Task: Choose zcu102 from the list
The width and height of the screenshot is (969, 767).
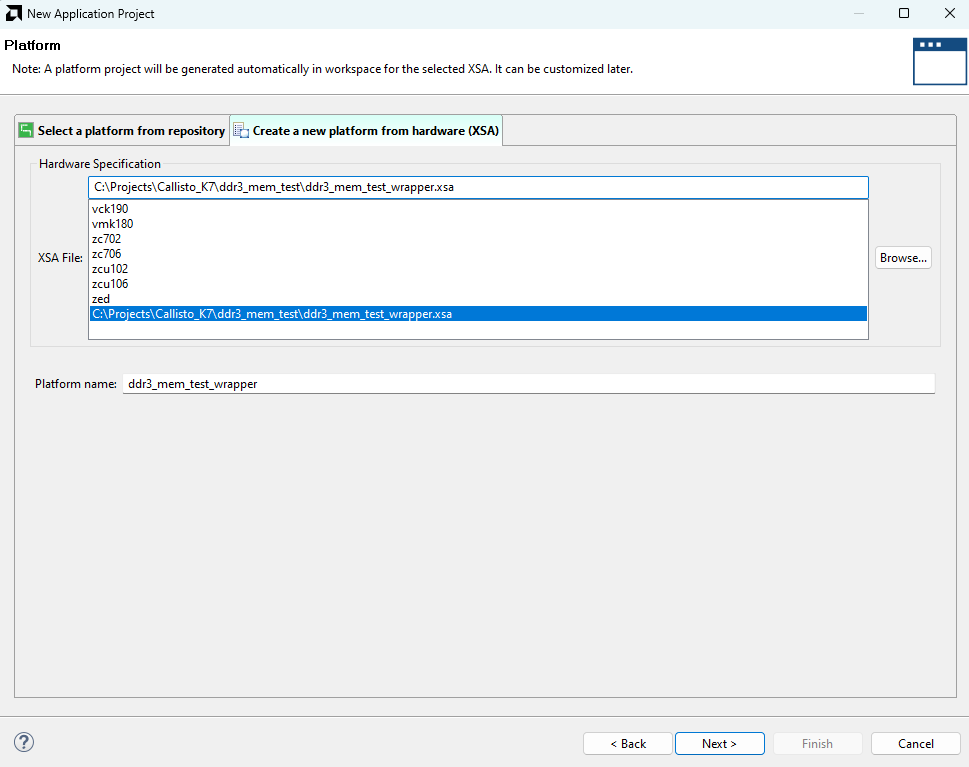Action: (110, 269)
